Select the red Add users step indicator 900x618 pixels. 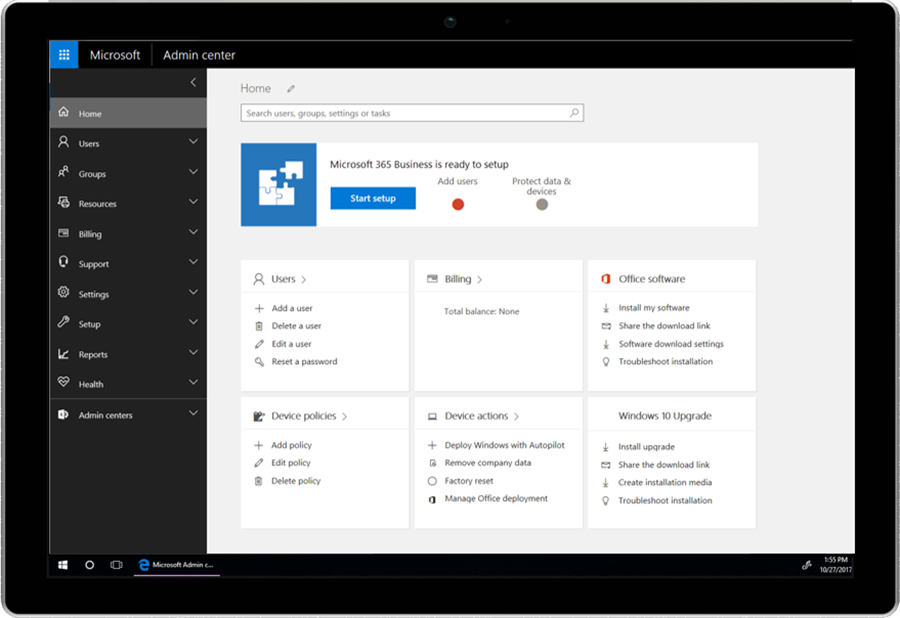tap(458, 204)
